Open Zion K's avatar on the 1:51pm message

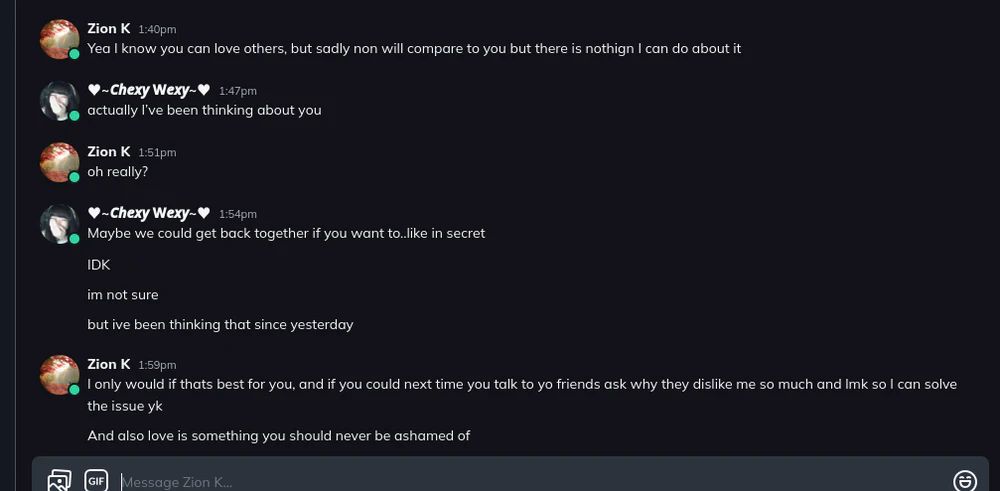[x=59, y=162]
